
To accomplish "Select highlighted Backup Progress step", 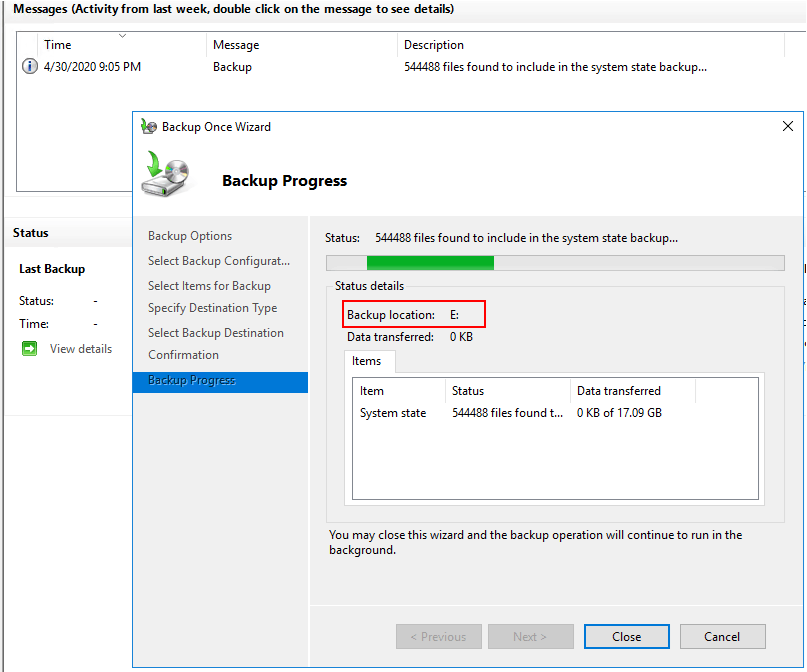I will pos(220,382).
